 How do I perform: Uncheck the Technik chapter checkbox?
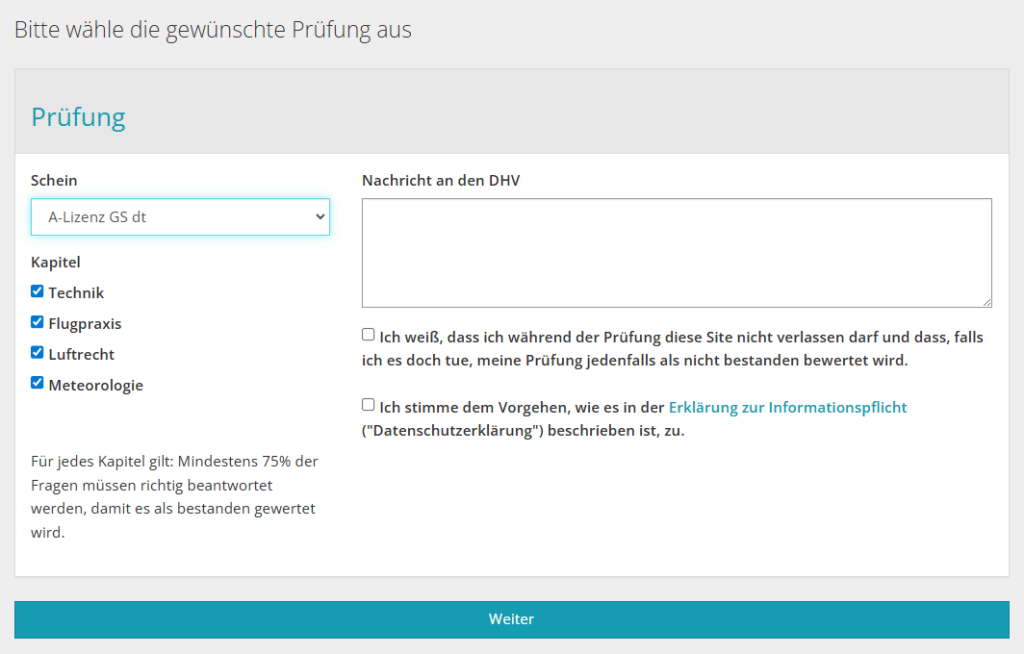pyautogui.click(x=37, y=292)
